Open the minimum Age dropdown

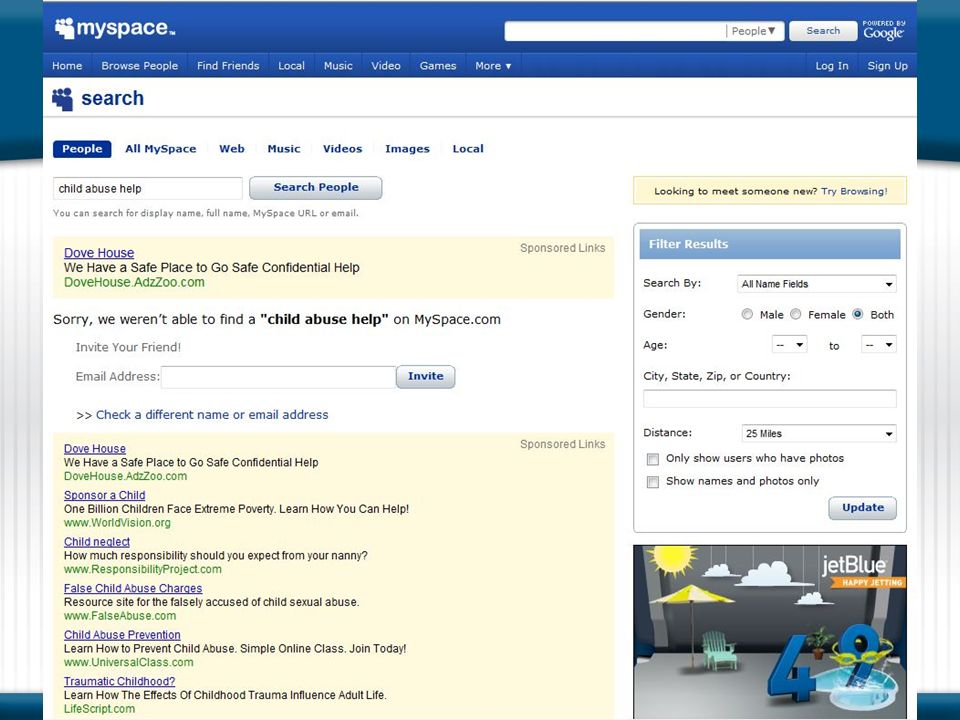pos(789,345)
